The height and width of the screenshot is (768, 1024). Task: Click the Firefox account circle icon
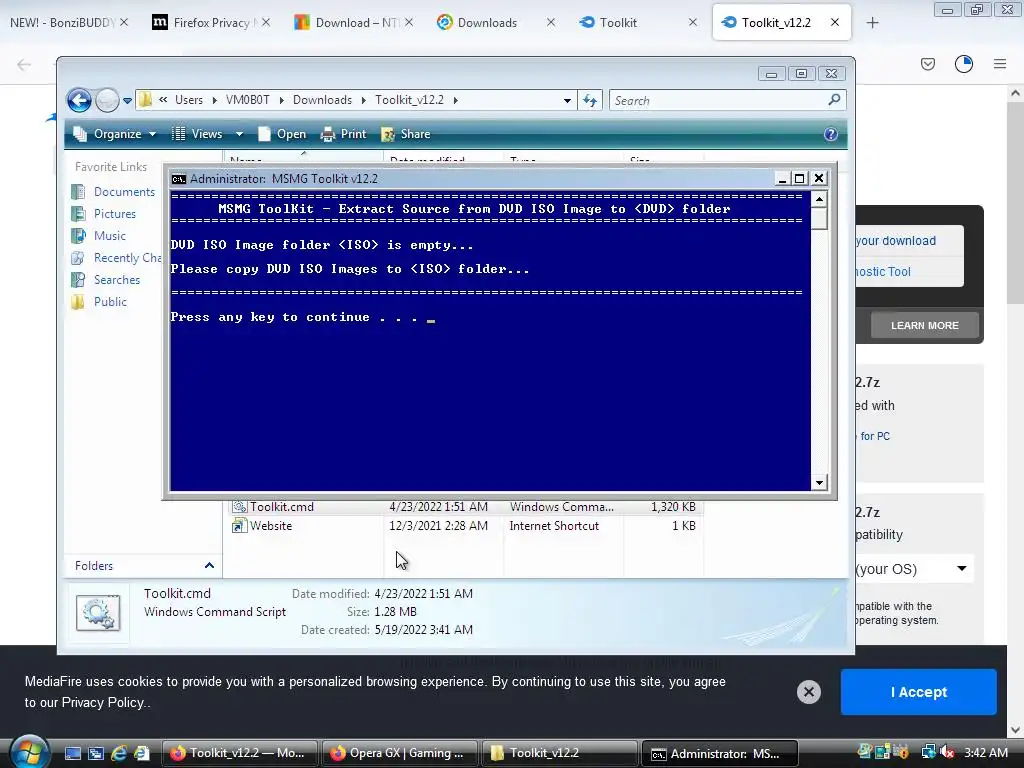[x=964, y=64]
